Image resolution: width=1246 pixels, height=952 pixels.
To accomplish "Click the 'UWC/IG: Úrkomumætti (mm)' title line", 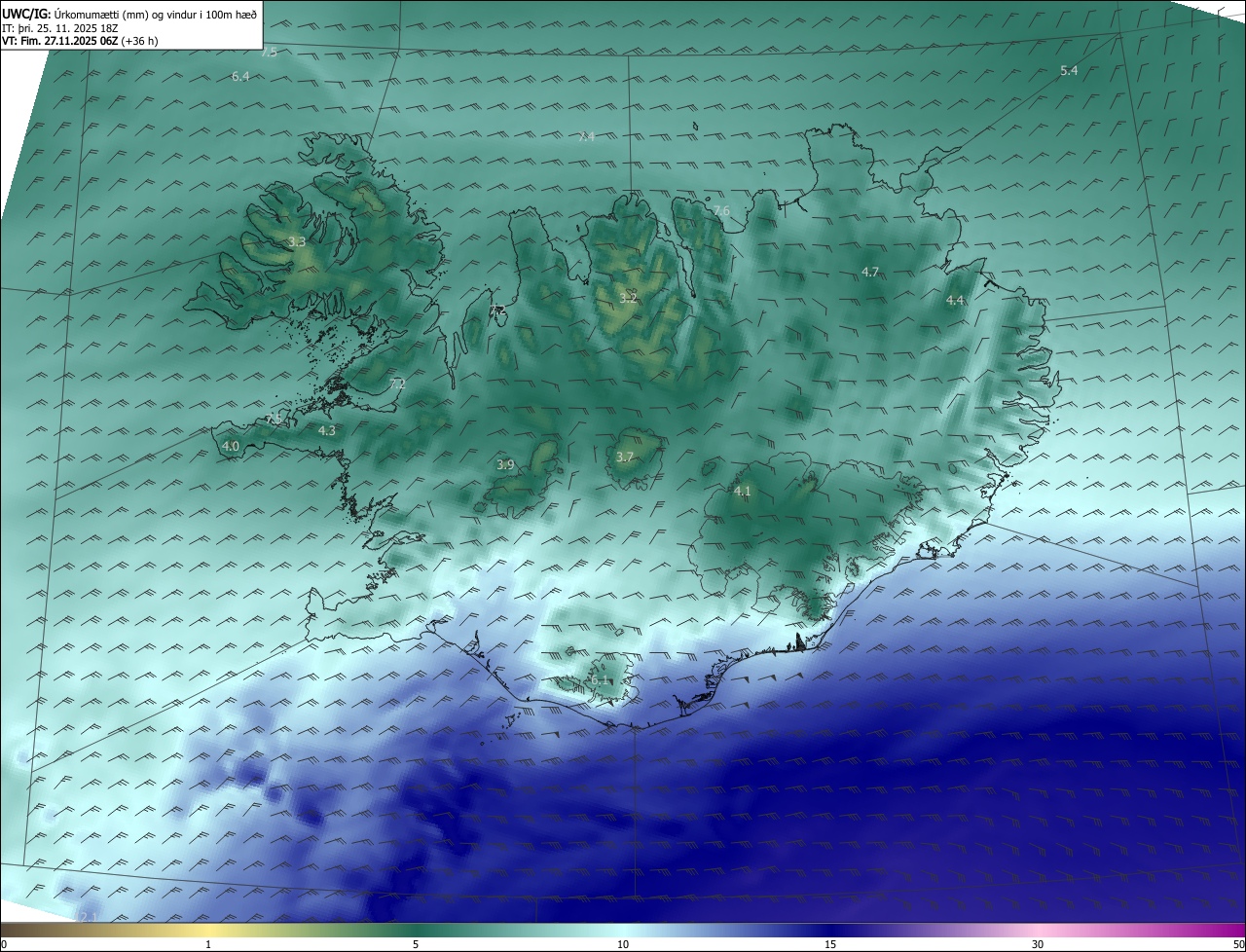I will (x=129, y=15).
